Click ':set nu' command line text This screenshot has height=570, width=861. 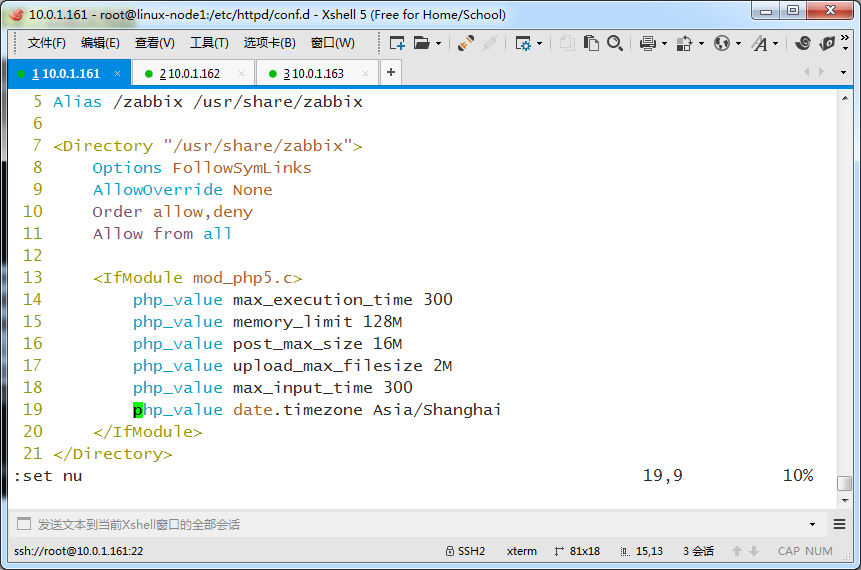pos(48,476)
